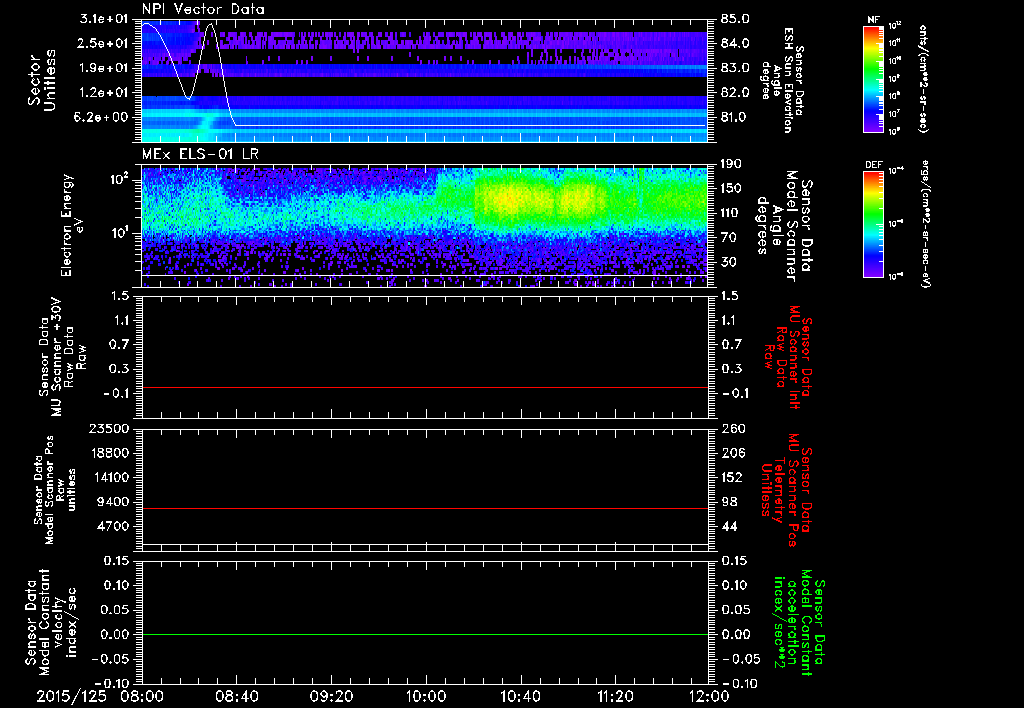Click the NF color bar unit label
The height and width of the screenshot is (708, 1024).
tap(922, 78)
